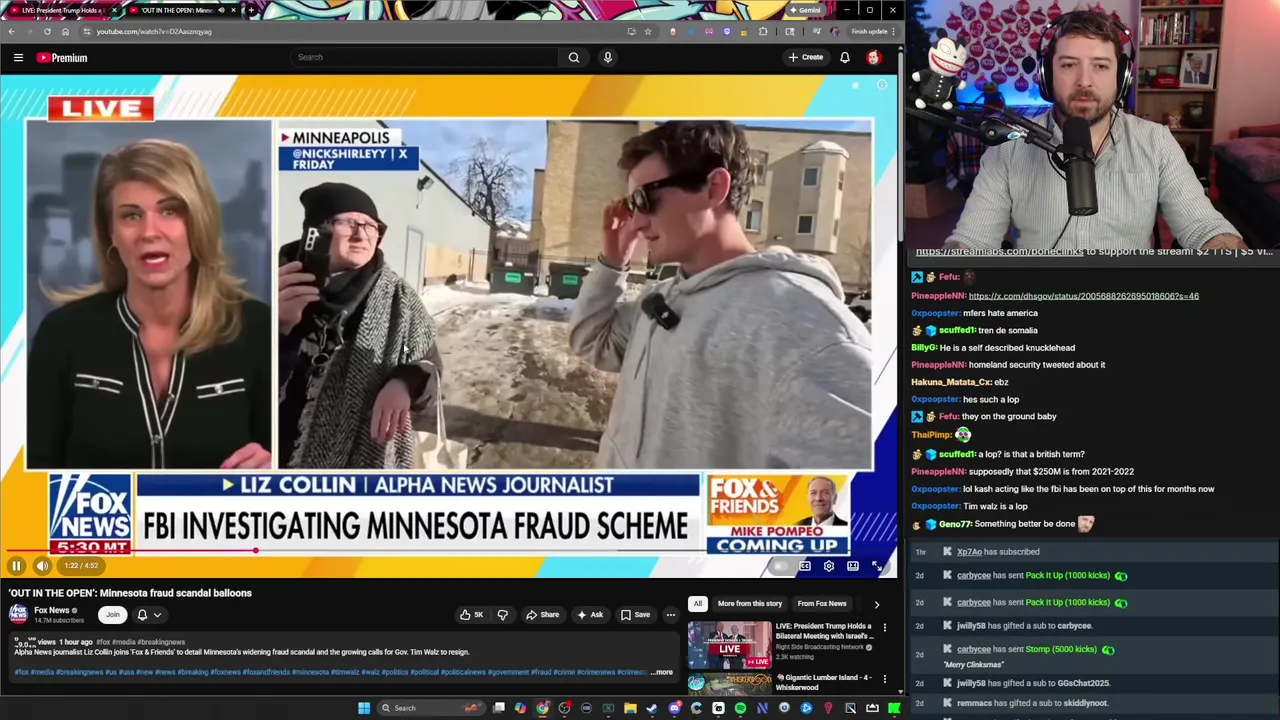Open Gigantic Lumber Island video thumbnail
Viewport: 1280px width, 720px height.
coord(729,683)
